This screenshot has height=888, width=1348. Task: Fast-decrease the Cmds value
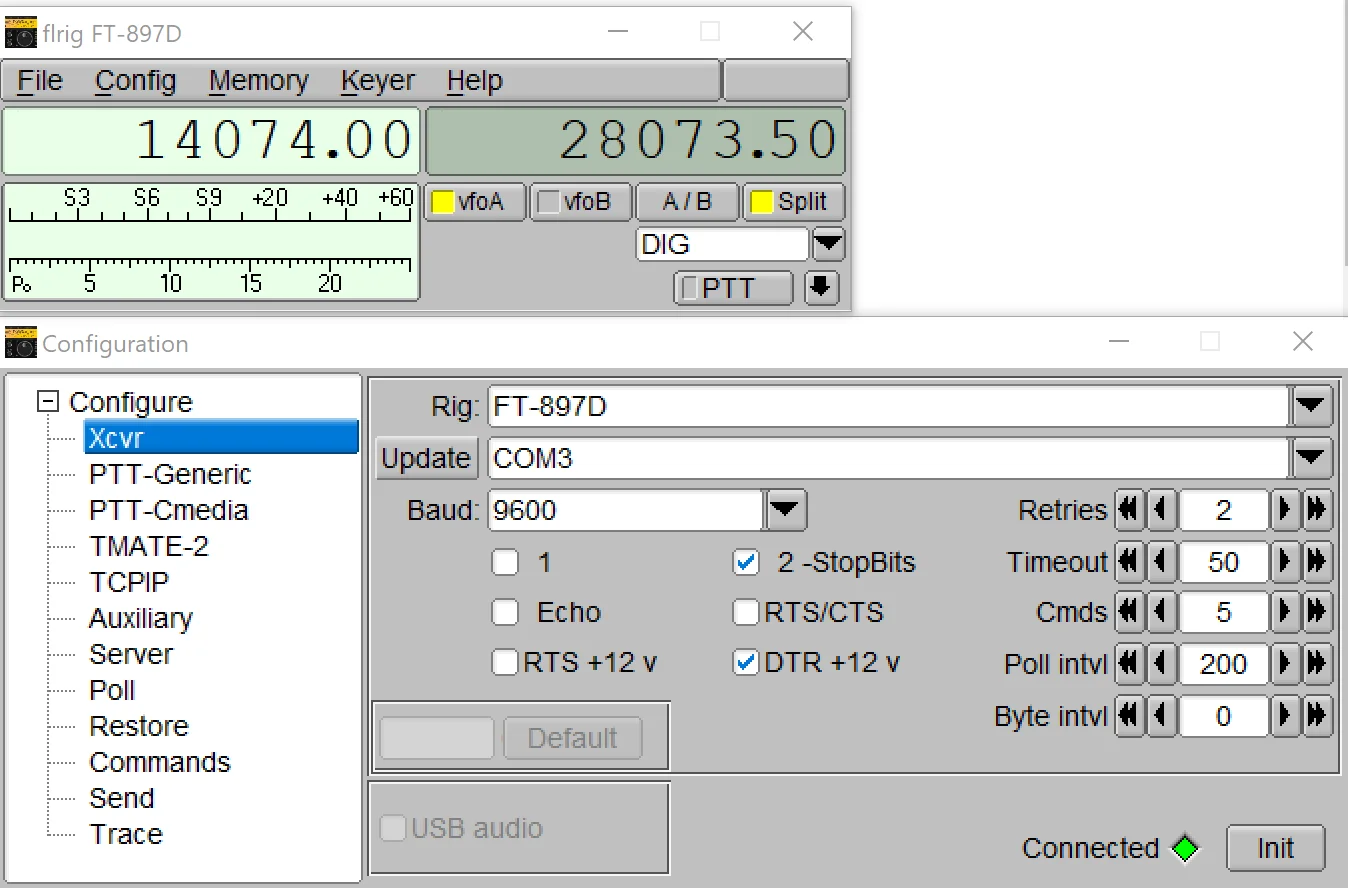[x=1129, y=612]
